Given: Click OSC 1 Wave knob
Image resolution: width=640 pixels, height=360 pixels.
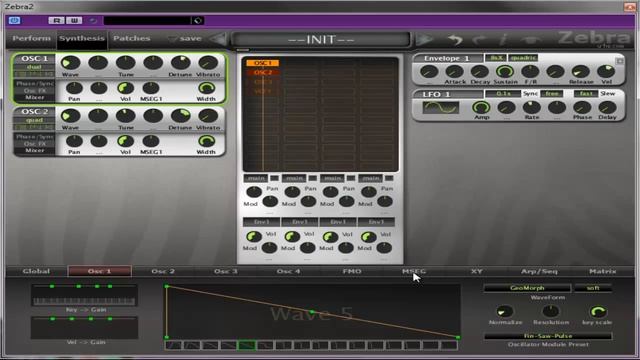Looking at the screenshot, I should pyautogui.click(x=71, y=63).
